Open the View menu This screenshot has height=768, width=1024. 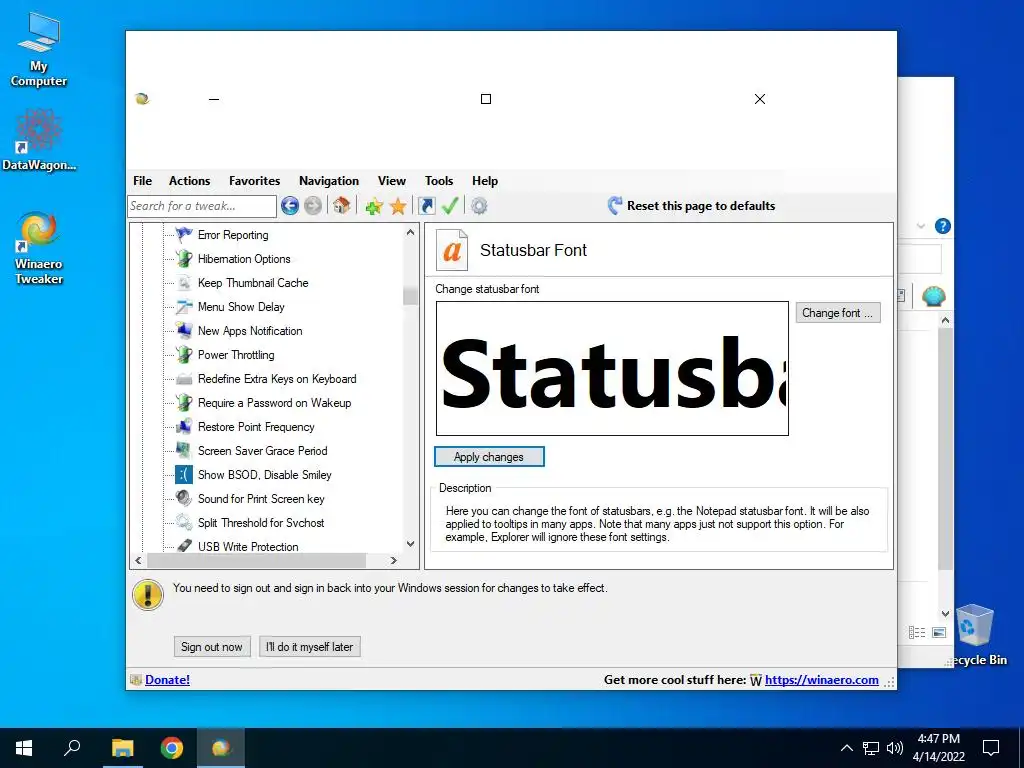[392, 181]
